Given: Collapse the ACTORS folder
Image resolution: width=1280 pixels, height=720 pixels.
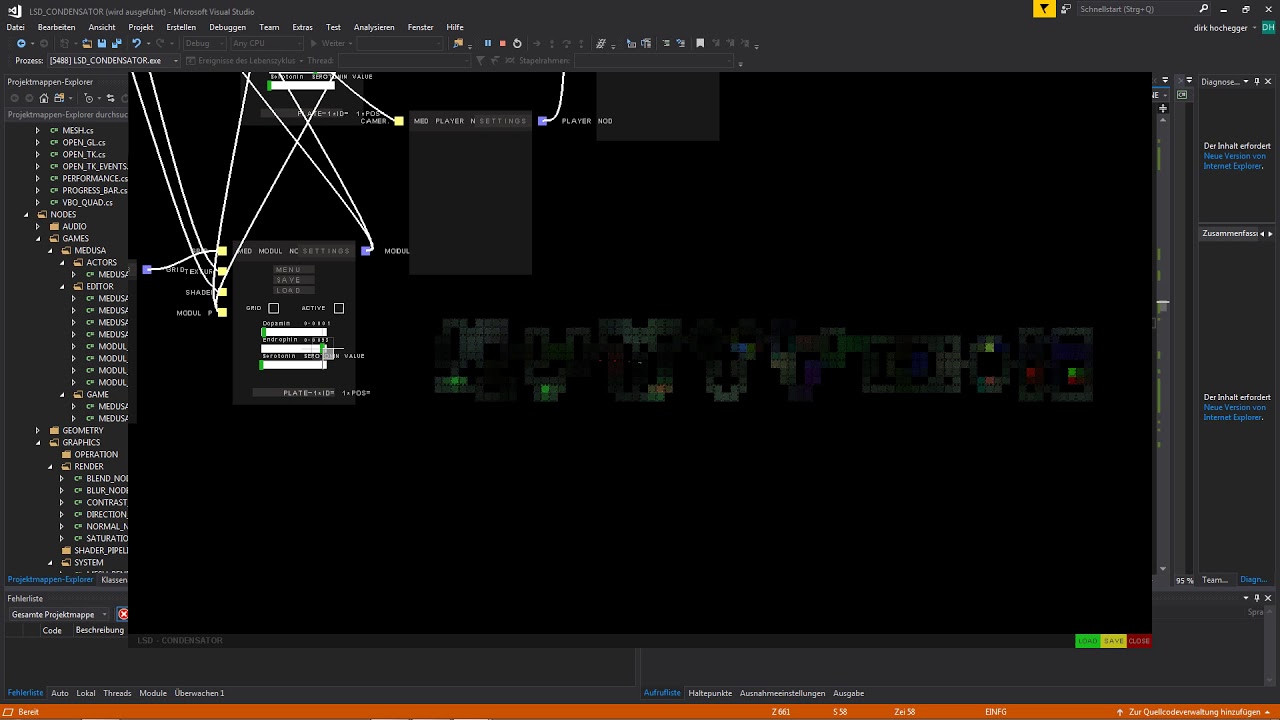Looking at the screenshot, I should click(x=63, y=263).
